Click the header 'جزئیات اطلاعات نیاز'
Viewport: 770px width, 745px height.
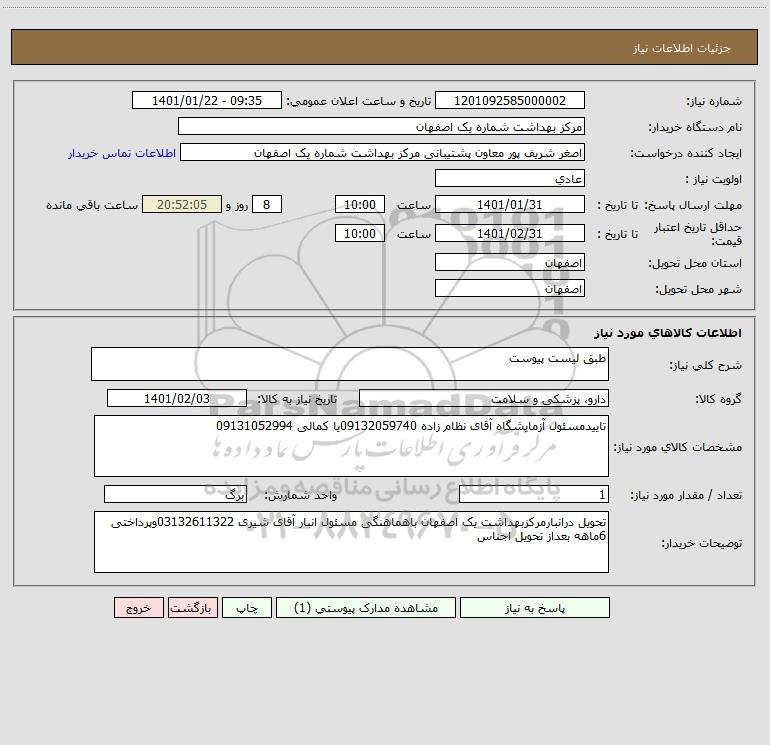(682, 48)
